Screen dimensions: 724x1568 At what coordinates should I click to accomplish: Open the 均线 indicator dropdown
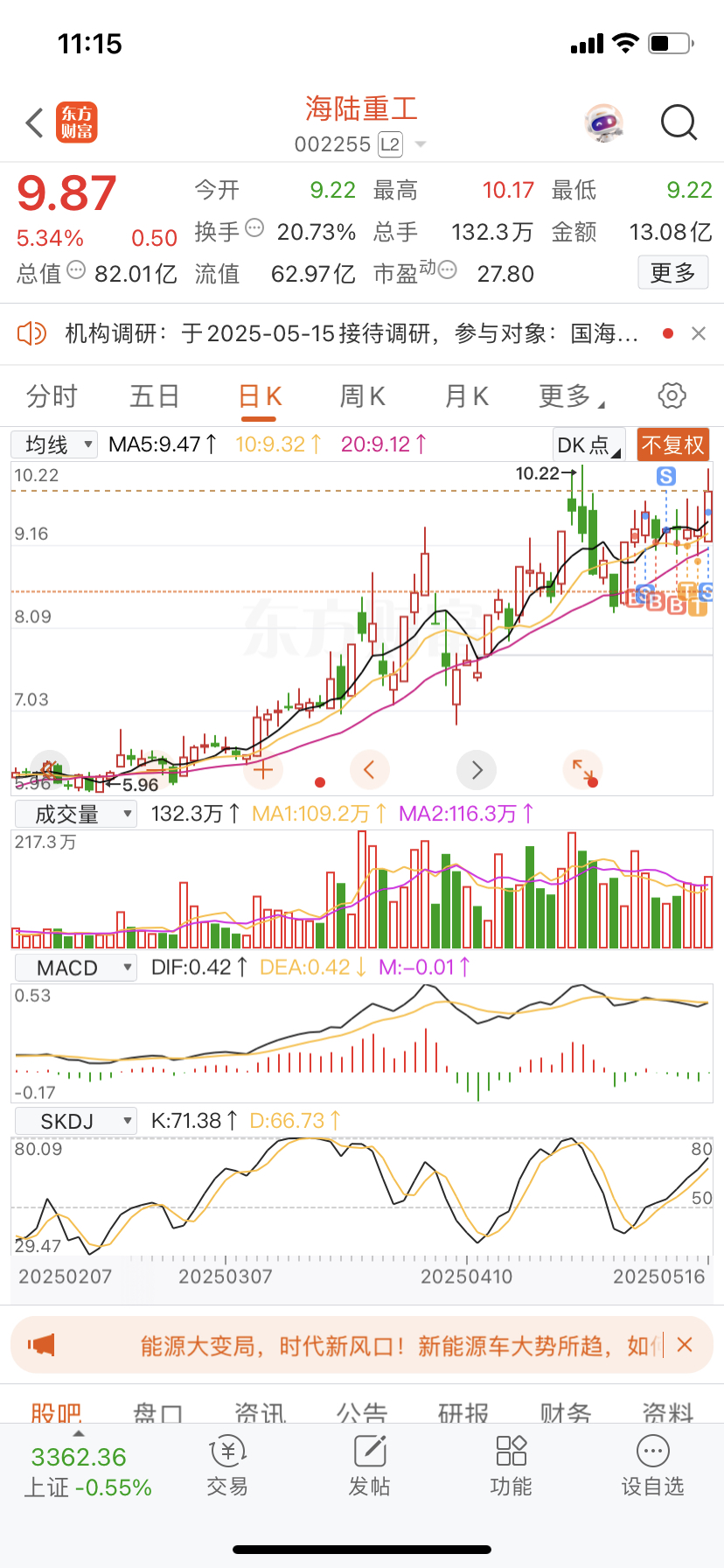pos(53,444)
